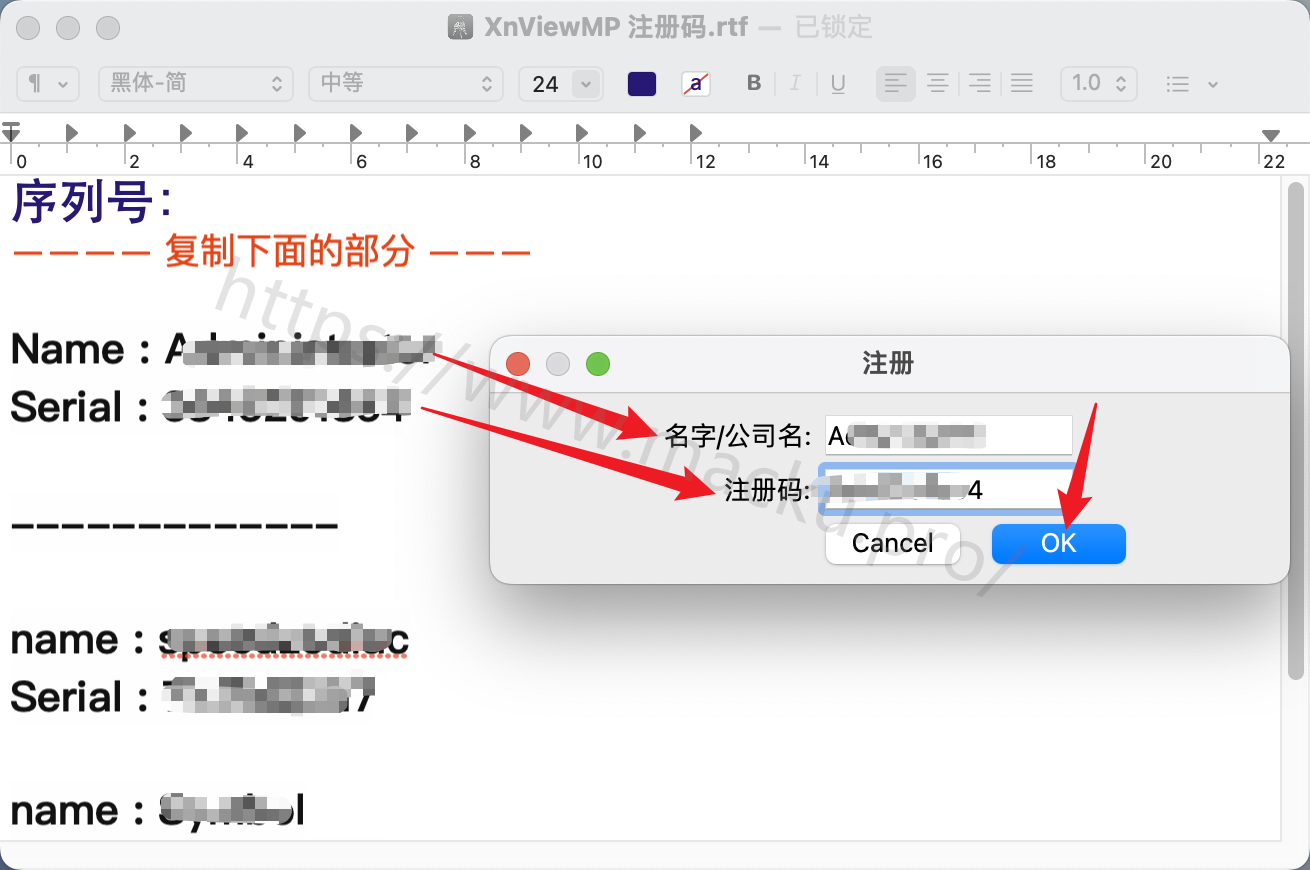Close the 注册 dialog with red button
The width and height of the screenshot is (1310, 870).
pos(518,364)
